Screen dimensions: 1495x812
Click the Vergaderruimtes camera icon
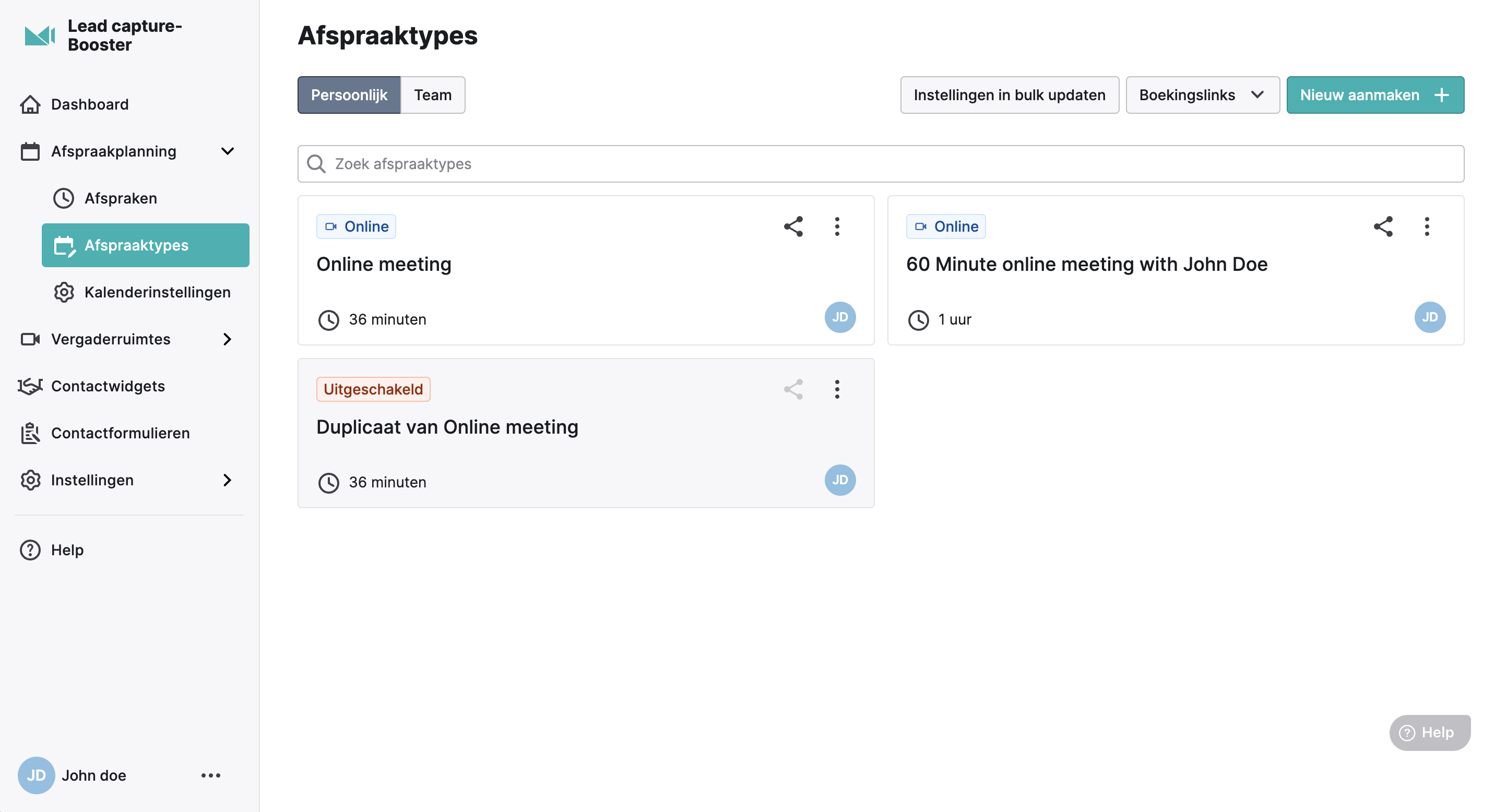[30, 339]
